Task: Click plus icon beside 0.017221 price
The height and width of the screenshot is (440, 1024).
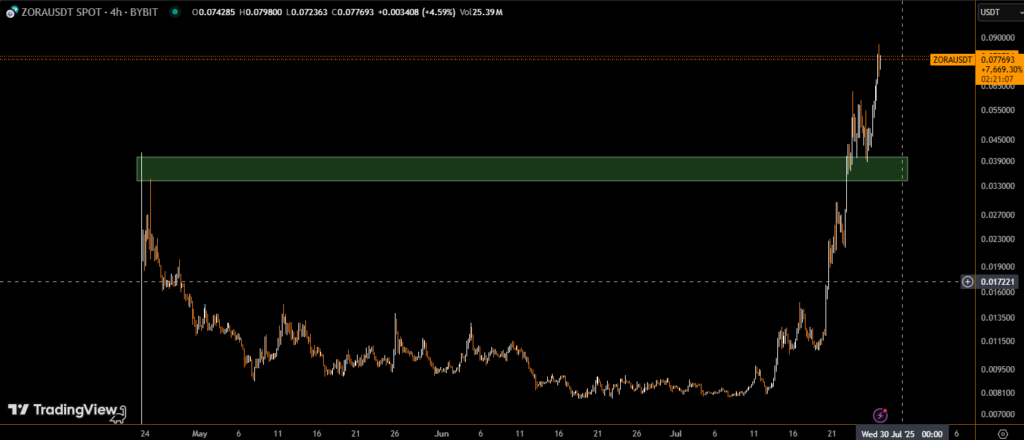Action: pos(968,282)
